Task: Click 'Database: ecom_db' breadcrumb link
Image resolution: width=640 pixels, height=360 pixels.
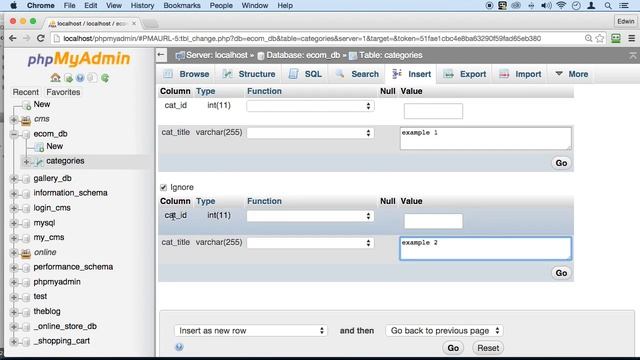Action: point(303,55)
